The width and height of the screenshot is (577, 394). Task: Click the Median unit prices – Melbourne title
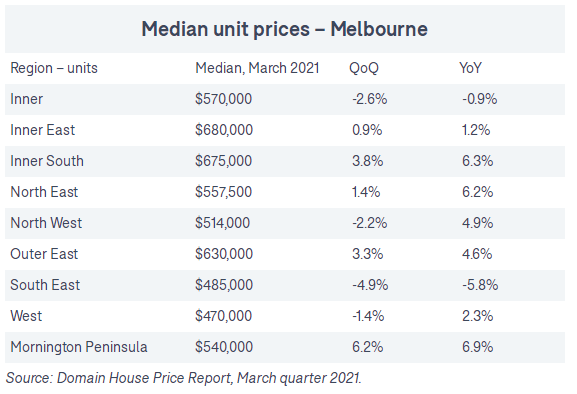coord(284,29)
